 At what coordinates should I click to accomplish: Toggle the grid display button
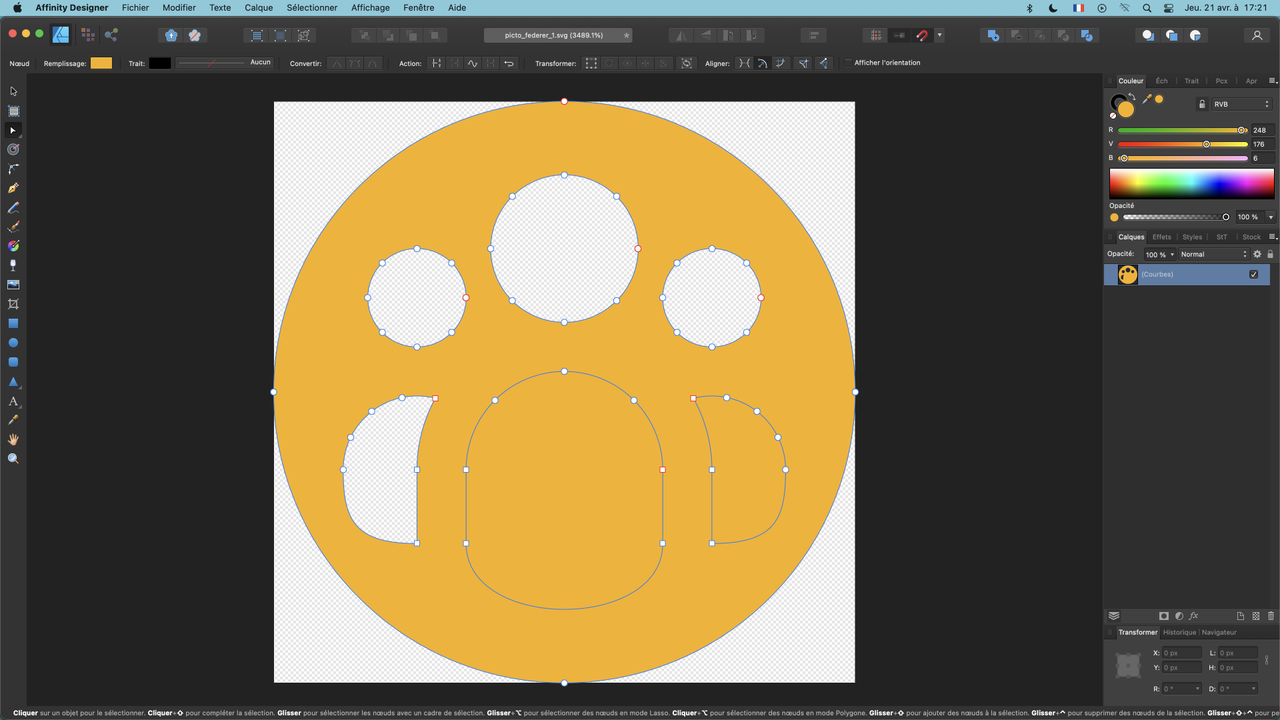876,35
